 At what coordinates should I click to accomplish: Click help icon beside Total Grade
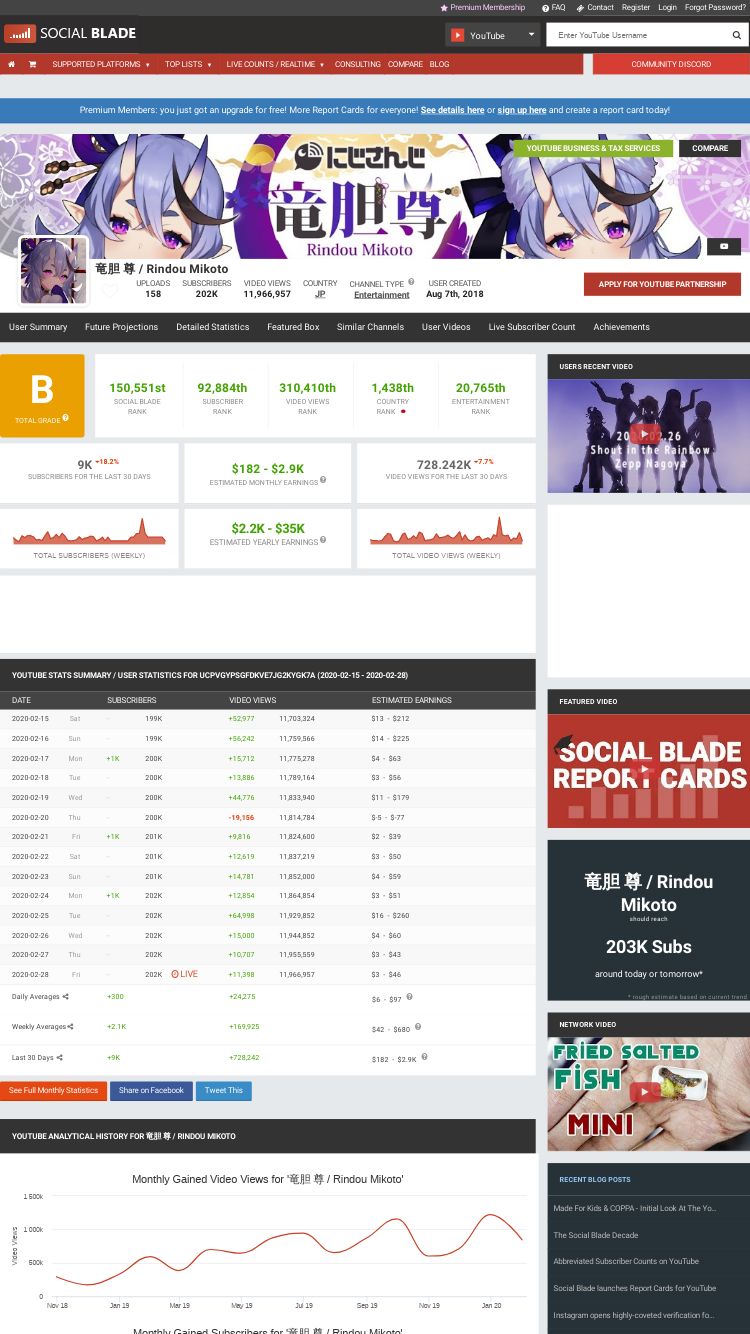pos(66,418)
